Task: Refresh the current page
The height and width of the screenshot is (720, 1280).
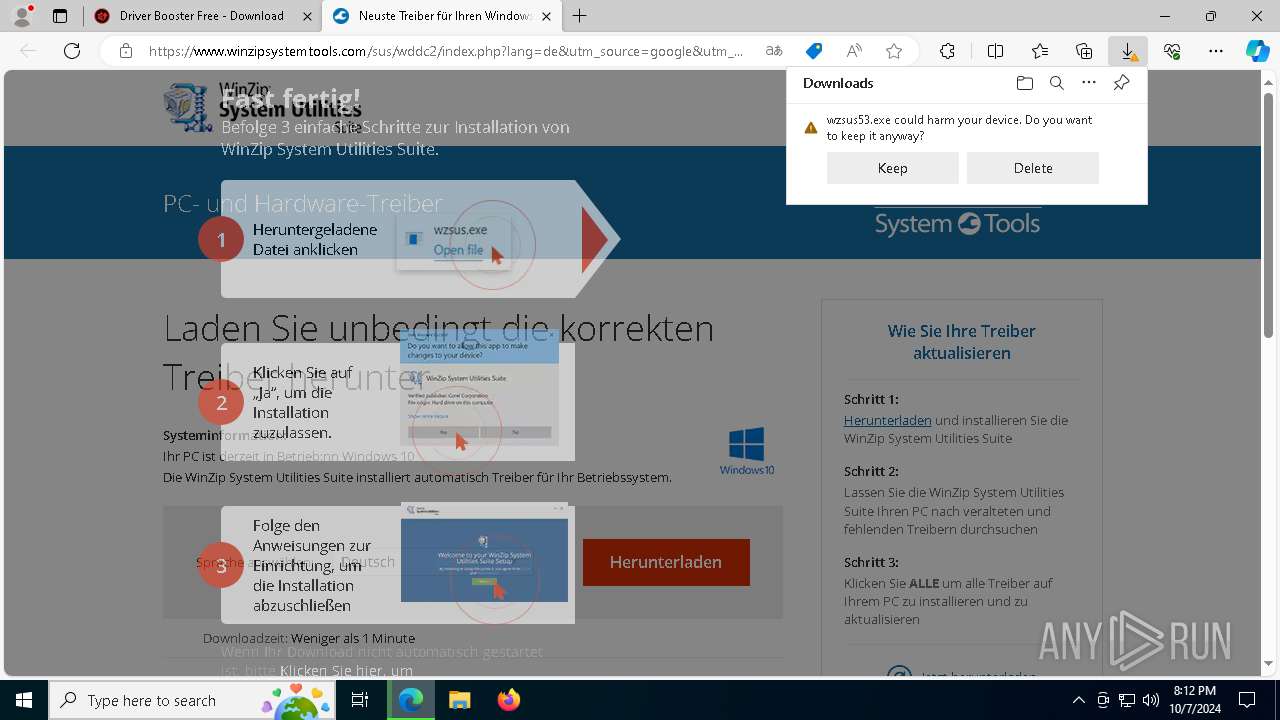Action: [x=72, y=51]
